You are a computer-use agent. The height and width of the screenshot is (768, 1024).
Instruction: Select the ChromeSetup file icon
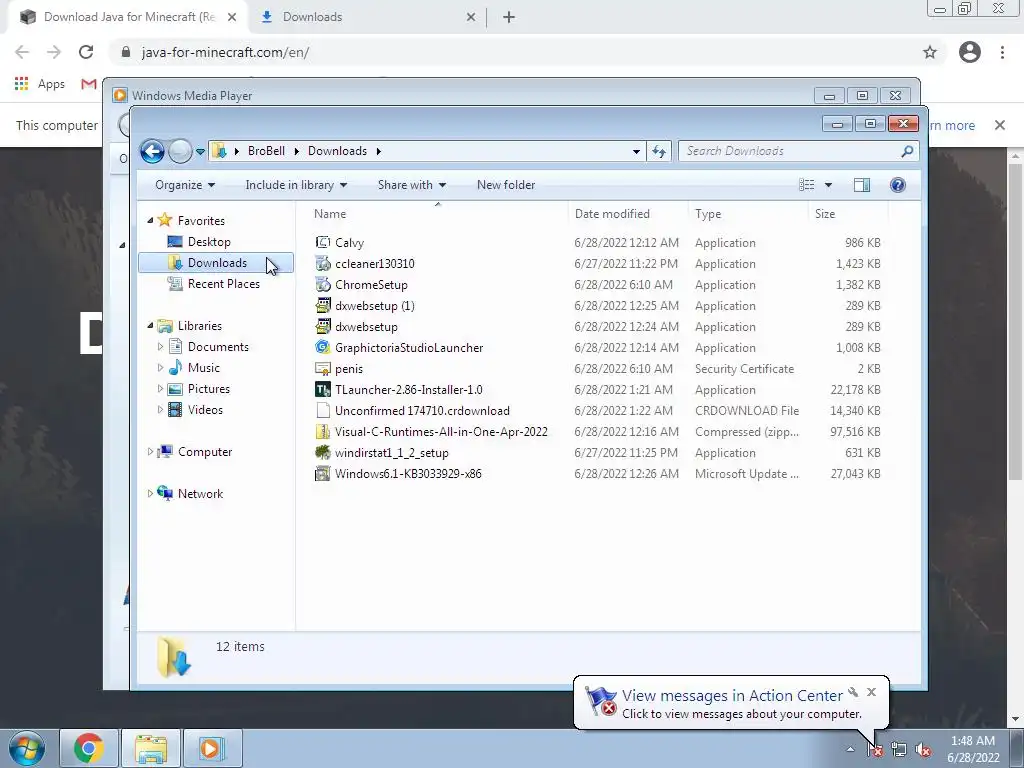click(323, 285)
